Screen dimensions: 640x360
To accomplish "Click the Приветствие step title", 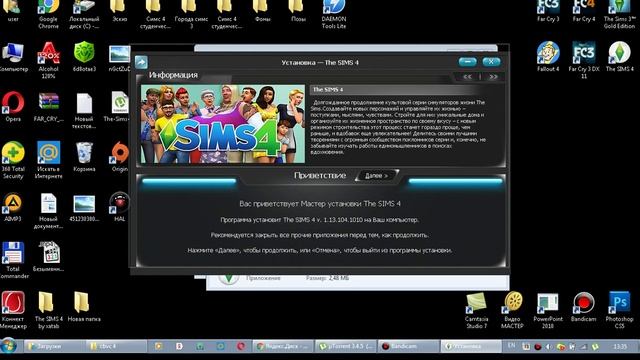I will pyautogui.click(x=320, y=176).
